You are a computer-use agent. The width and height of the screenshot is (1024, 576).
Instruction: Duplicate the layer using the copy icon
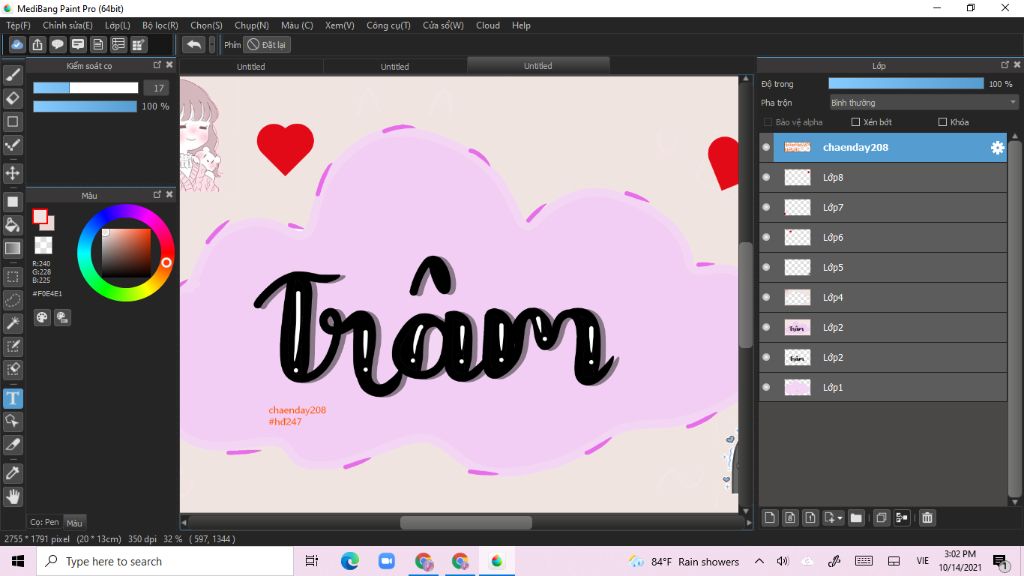click(881, 518)
